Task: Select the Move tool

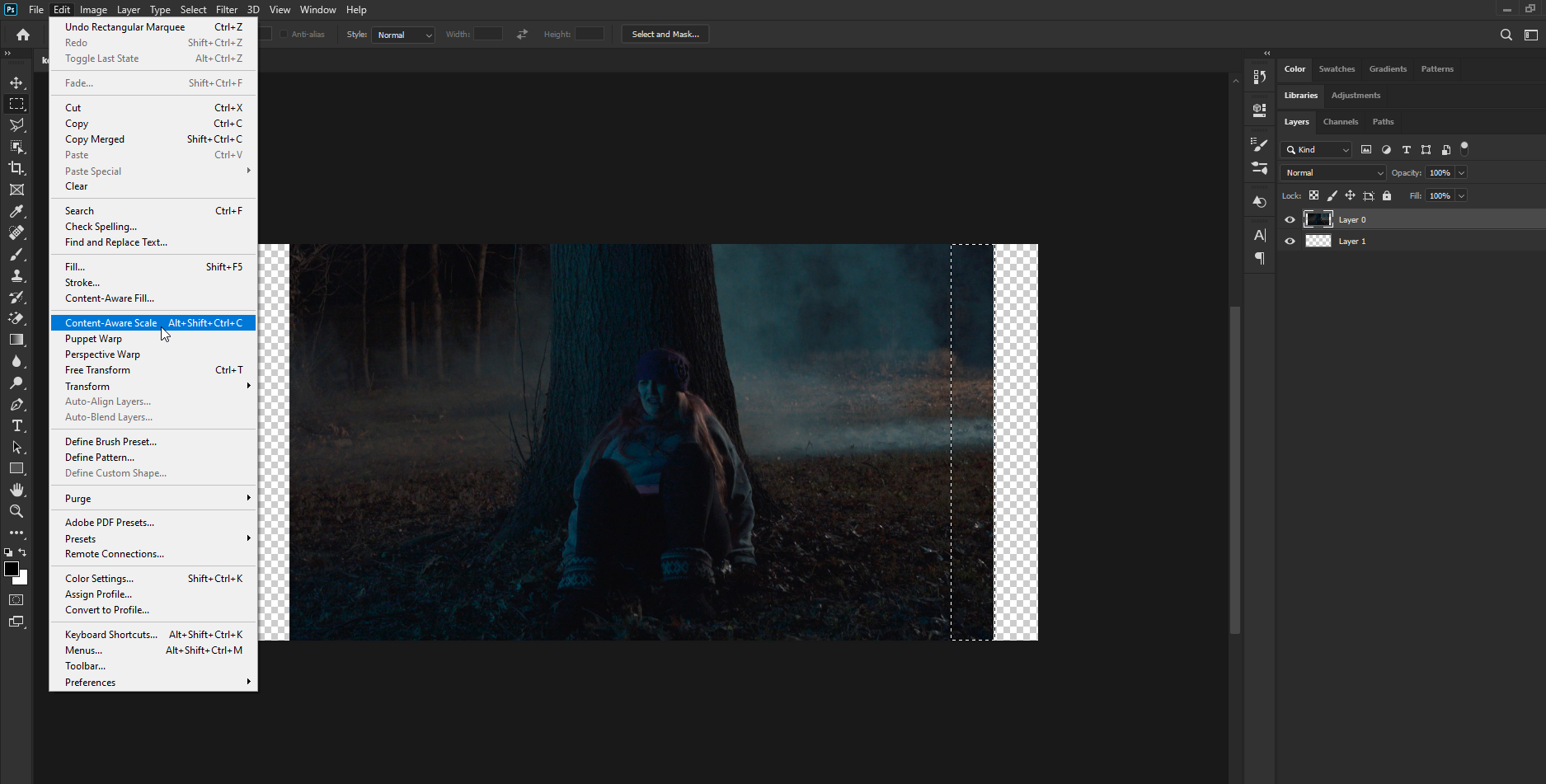Action: click(16, 82)
